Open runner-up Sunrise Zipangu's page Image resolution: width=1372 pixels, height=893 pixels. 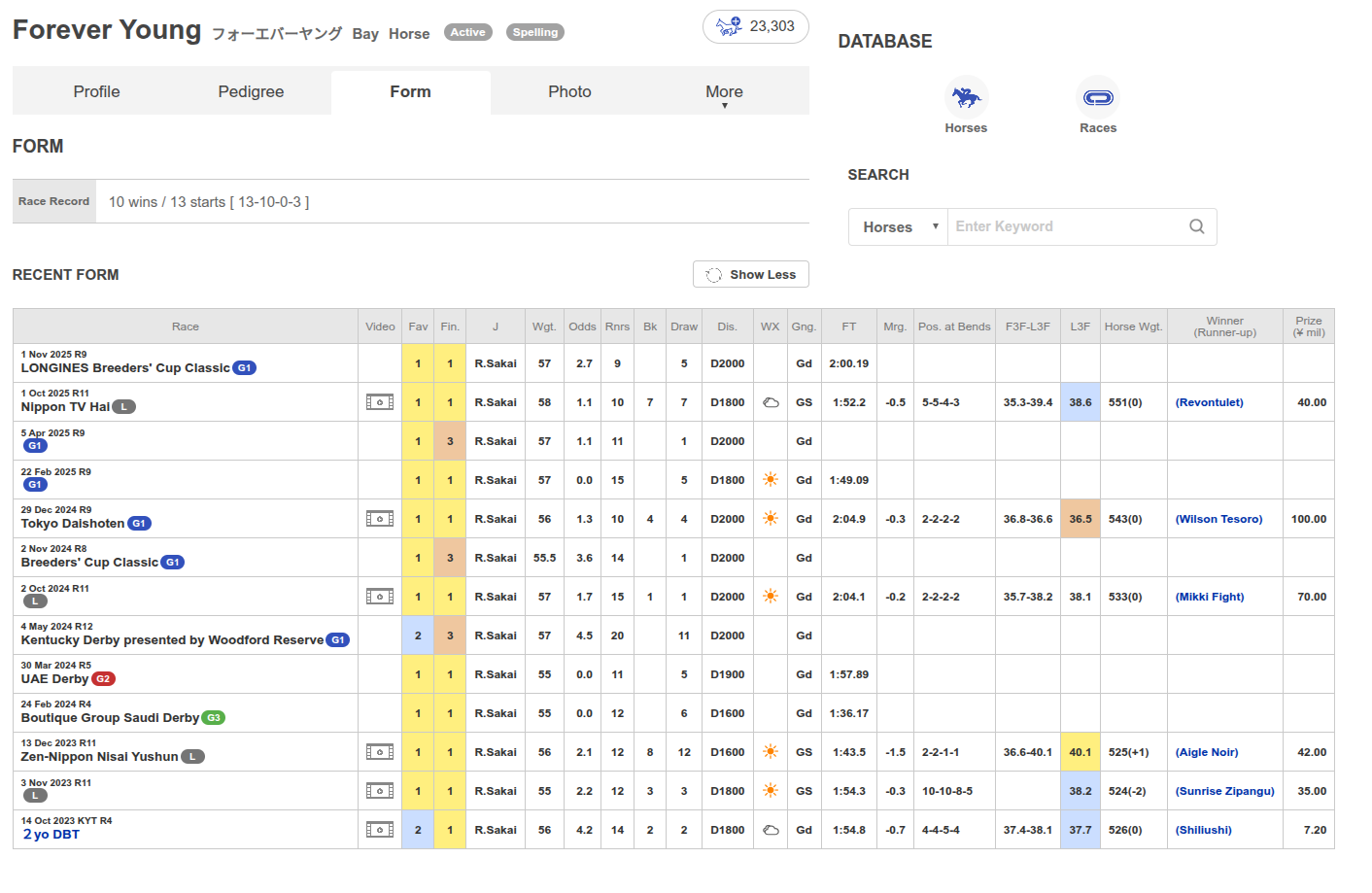pos(1225,791)
